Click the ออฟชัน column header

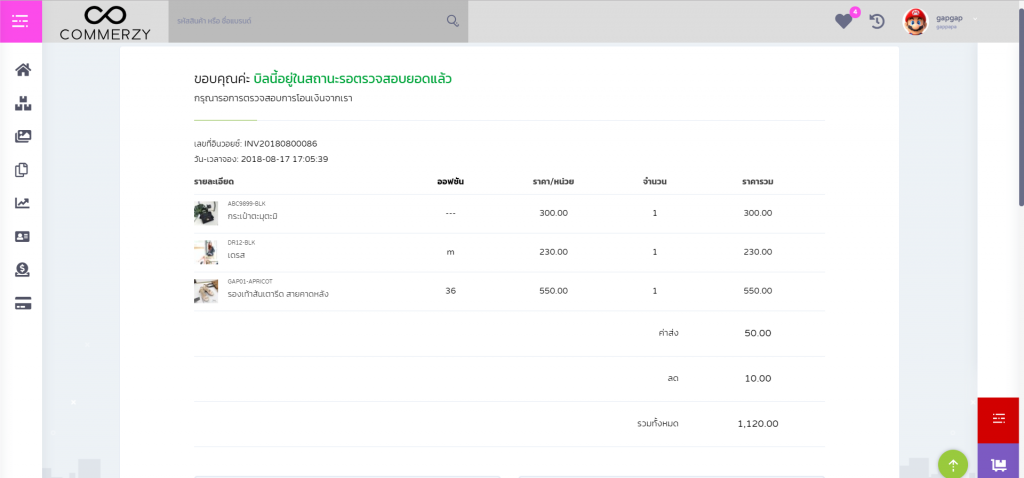coord(450,181)
